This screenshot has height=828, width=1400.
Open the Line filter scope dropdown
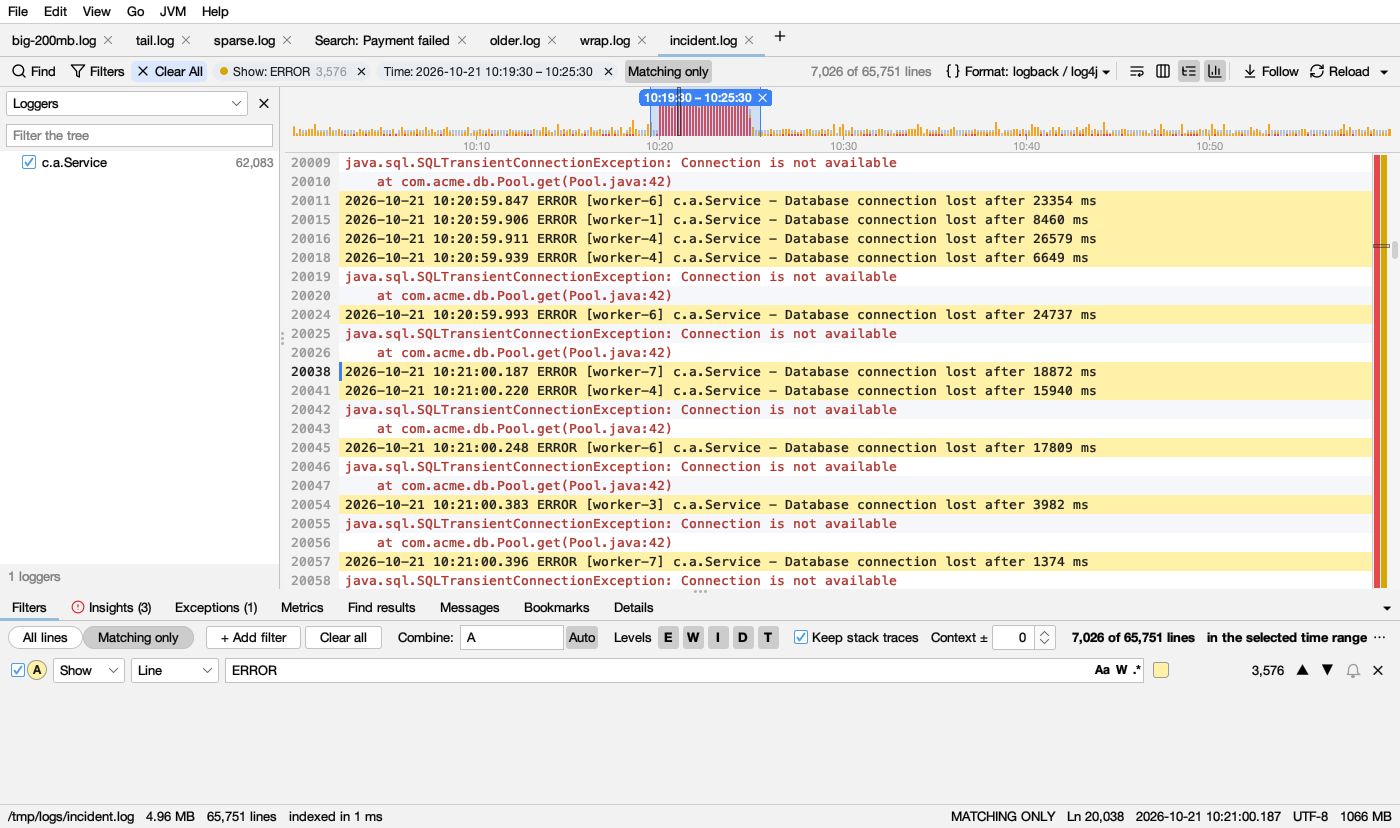(x=175, y=670)
